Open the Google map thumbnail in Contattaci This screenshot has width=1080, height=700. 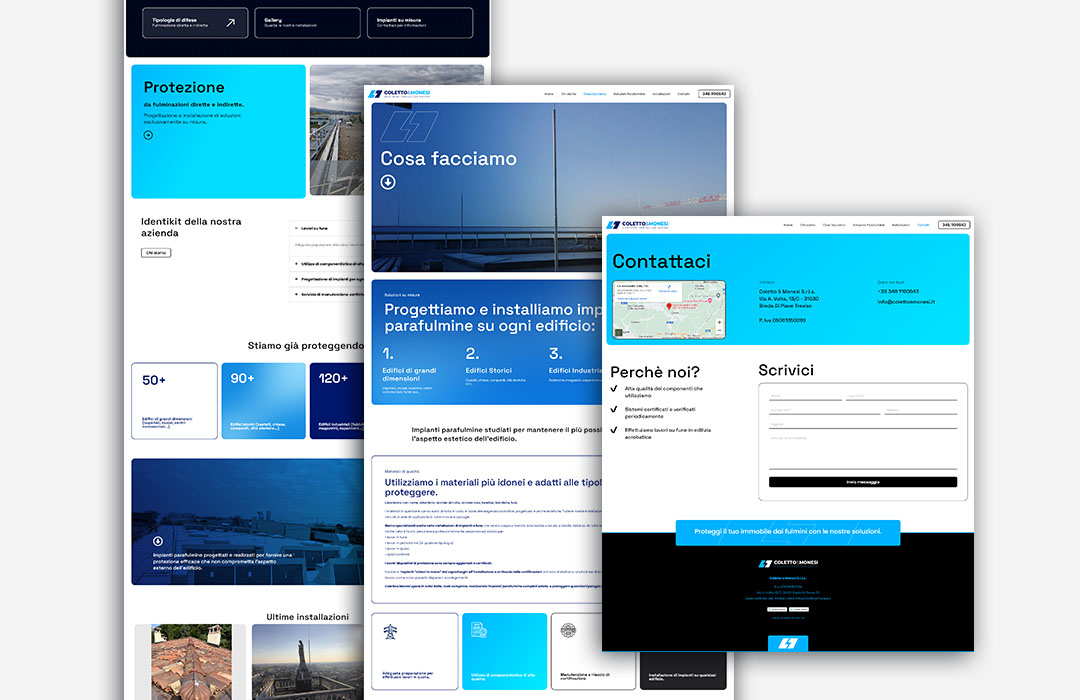pos(669,309)
